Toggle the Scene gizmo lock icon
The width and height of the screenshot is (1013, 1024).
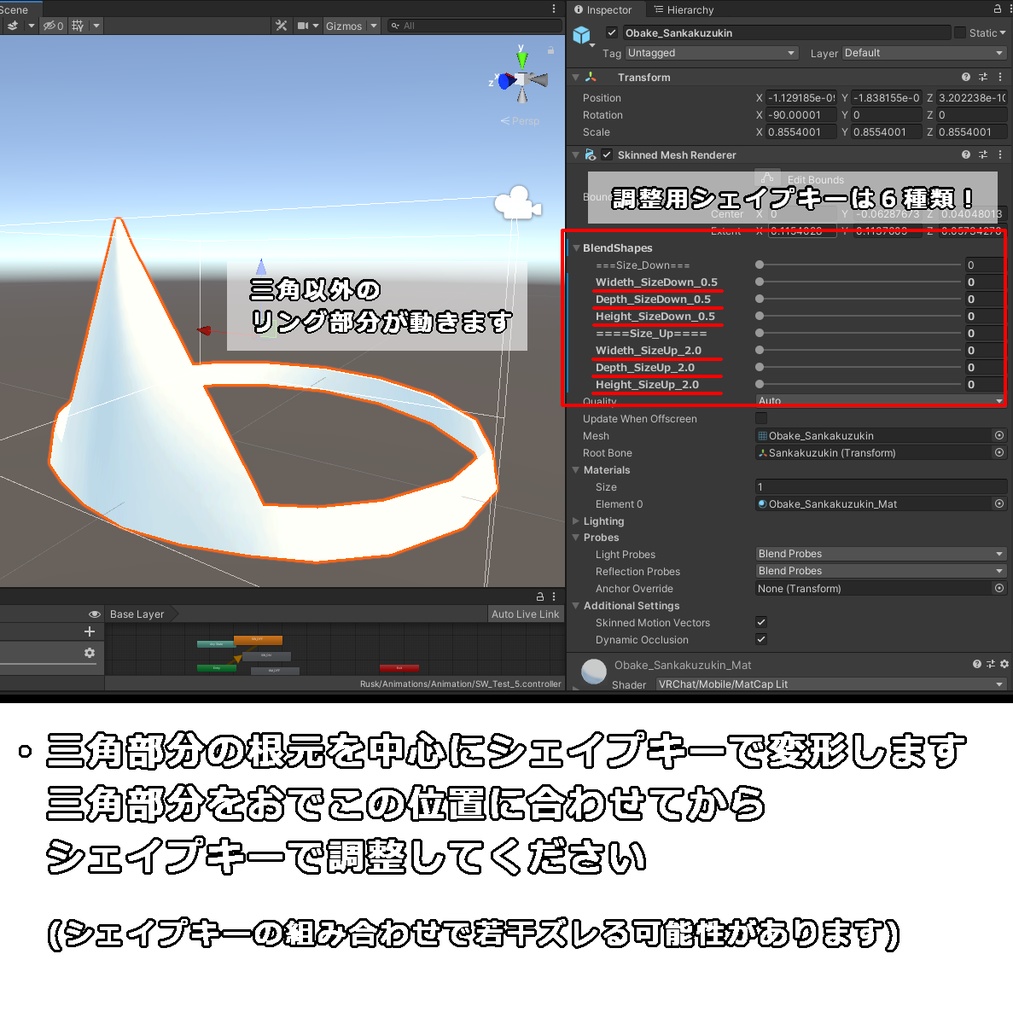pyautogui.click(x=551, y=50)
